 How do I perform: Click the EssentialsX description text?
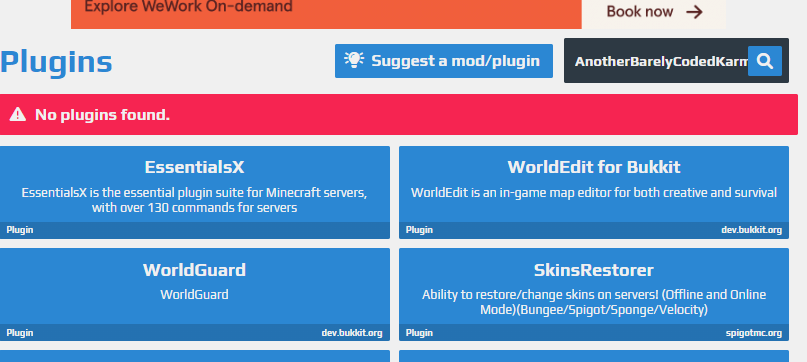coord(195,200)
